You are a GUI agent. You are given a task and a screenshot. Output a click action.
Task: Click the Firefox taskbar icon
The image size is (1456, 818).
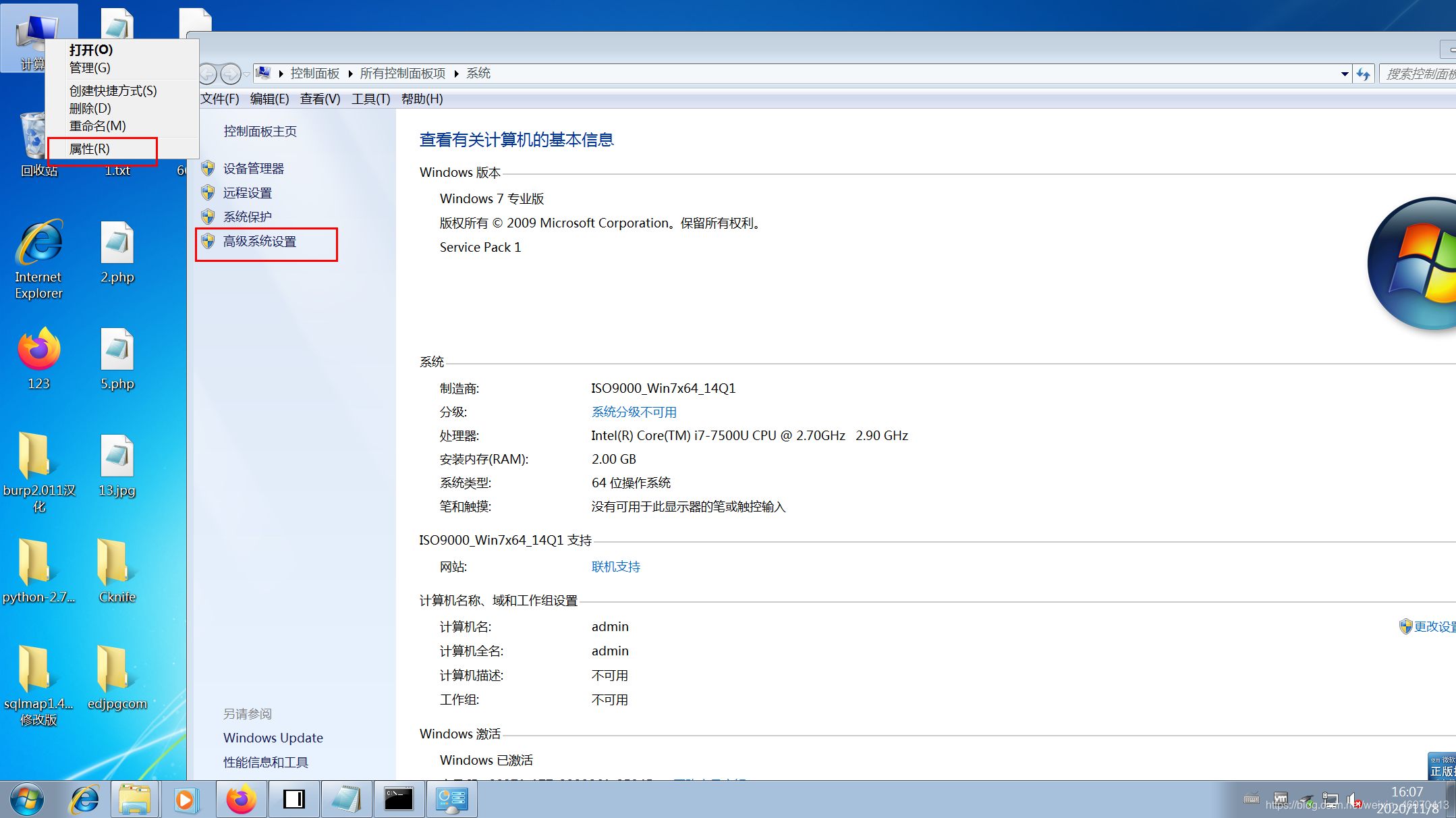241,800
